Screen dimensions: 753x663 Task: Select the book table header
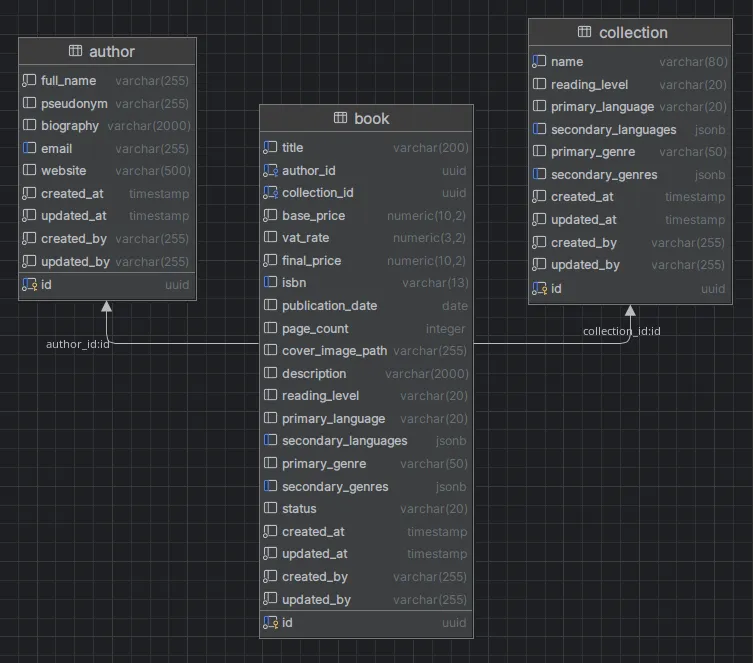coord(366,118)
